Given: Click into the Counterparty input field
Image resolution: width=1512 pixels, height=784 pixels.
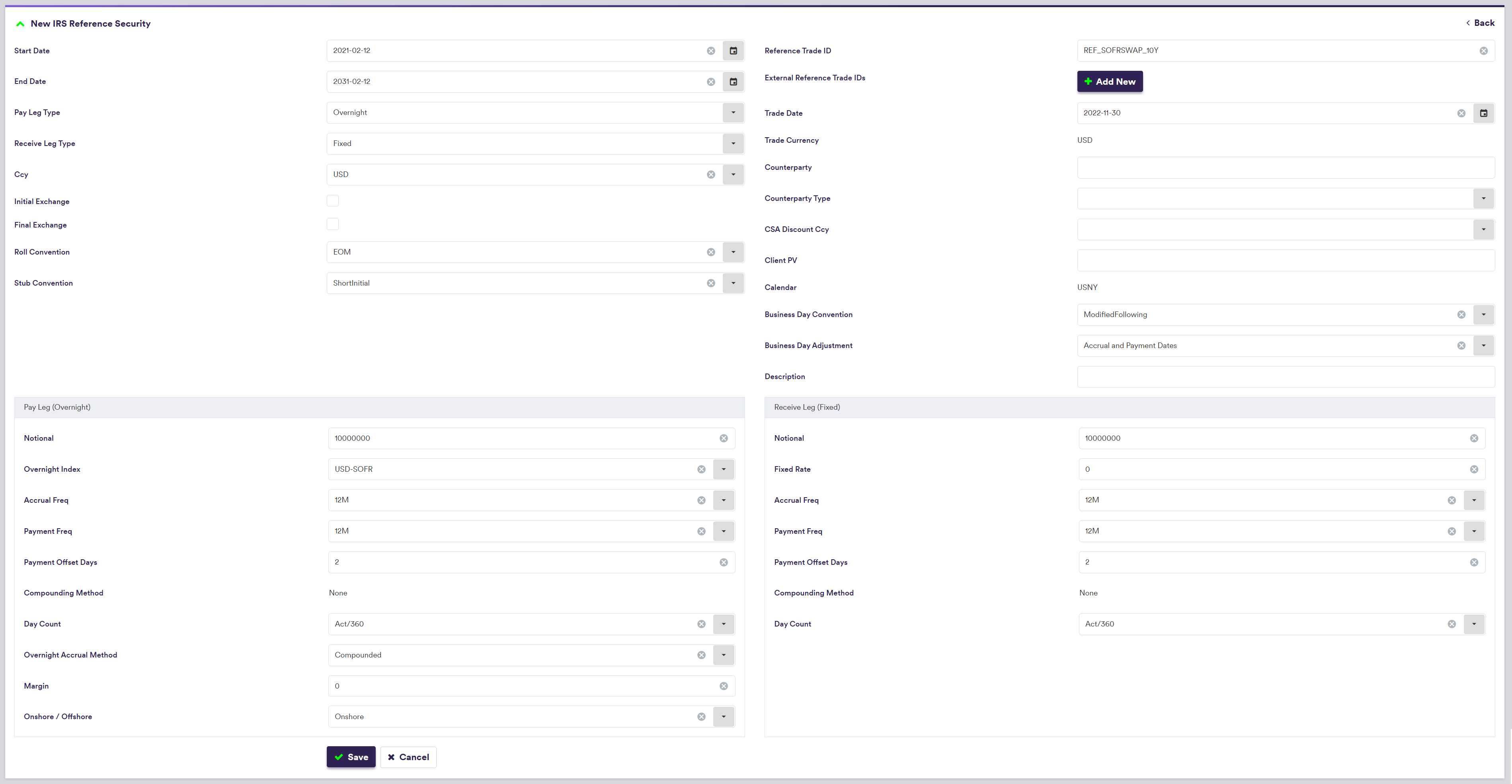Looking at the screenshot, I should point(1285,168).
